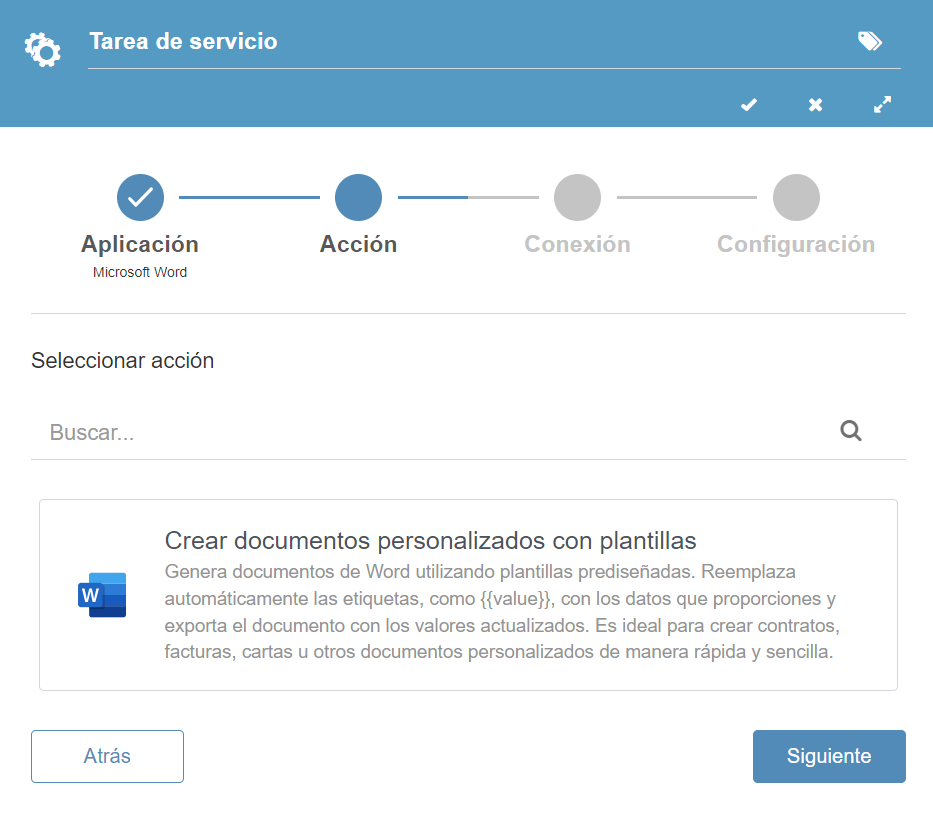Select the Configuración step circle
Viewport: 933px width, 820px height.
click(x=796, y=198)
